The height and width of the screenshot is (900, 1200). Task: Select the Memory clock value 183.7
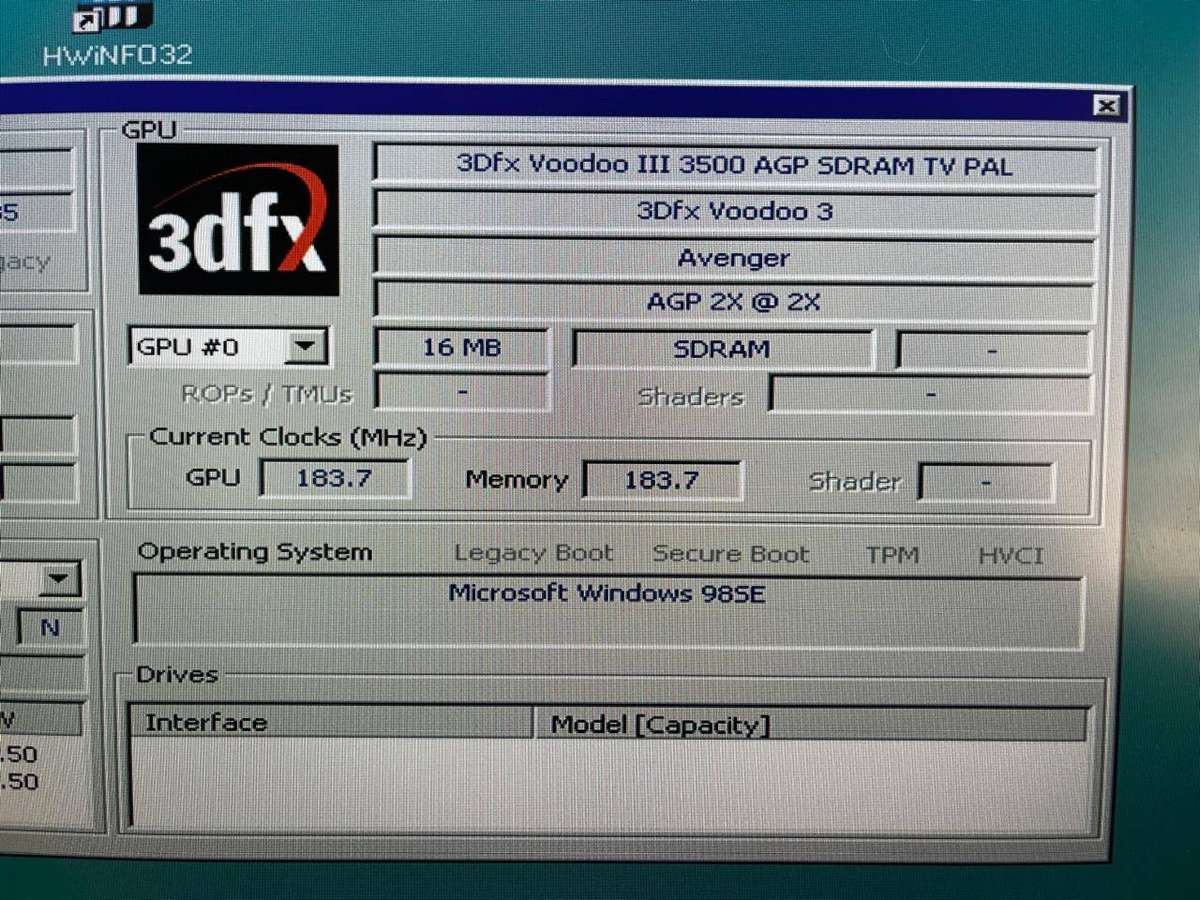tap(662, 480)
